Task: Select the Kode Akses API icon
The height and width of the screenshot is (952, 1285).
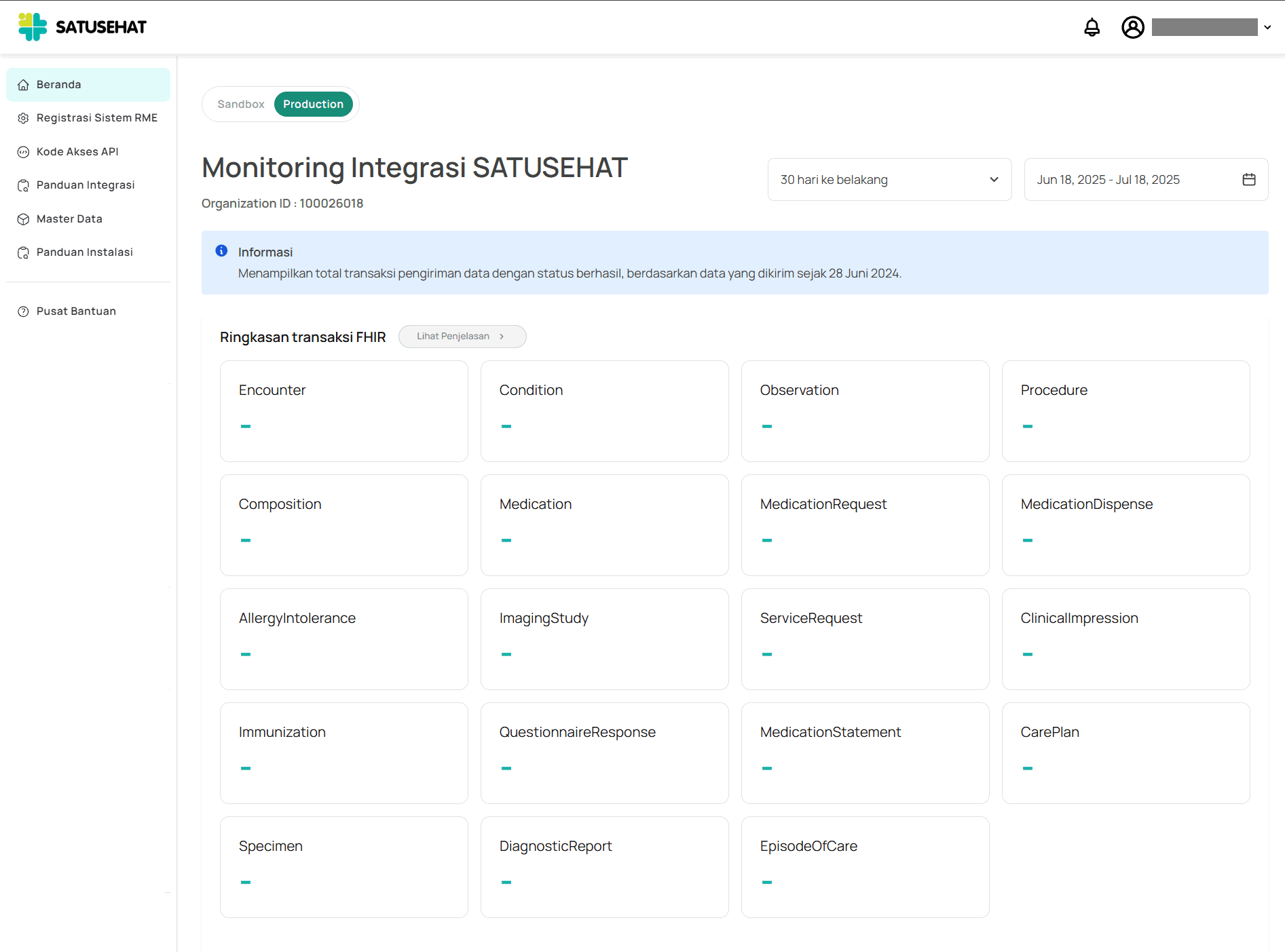Action: point(23,151)
